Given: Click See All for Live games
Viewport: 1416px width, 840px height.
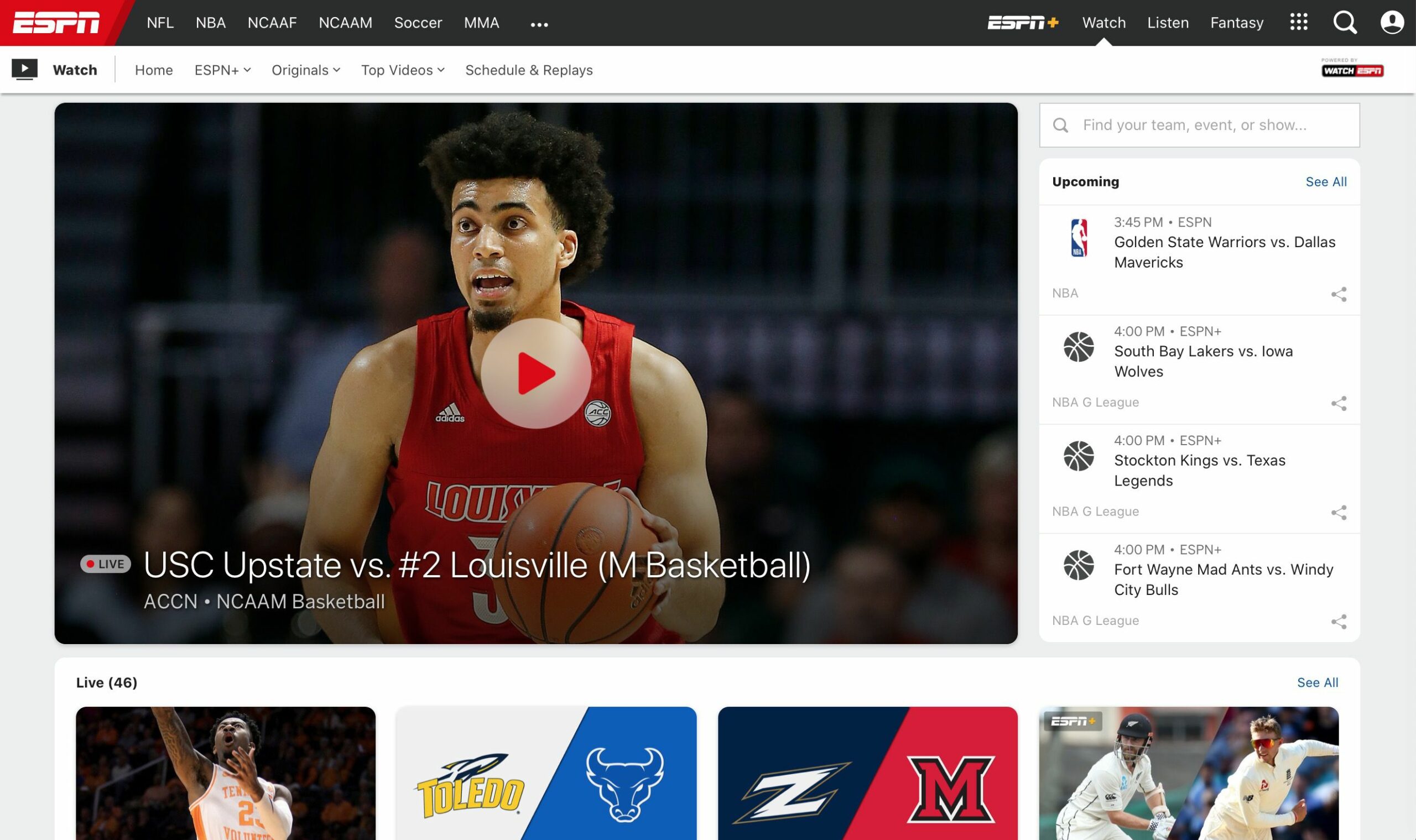Looking at the screenshot, I should click(1318, 682).
